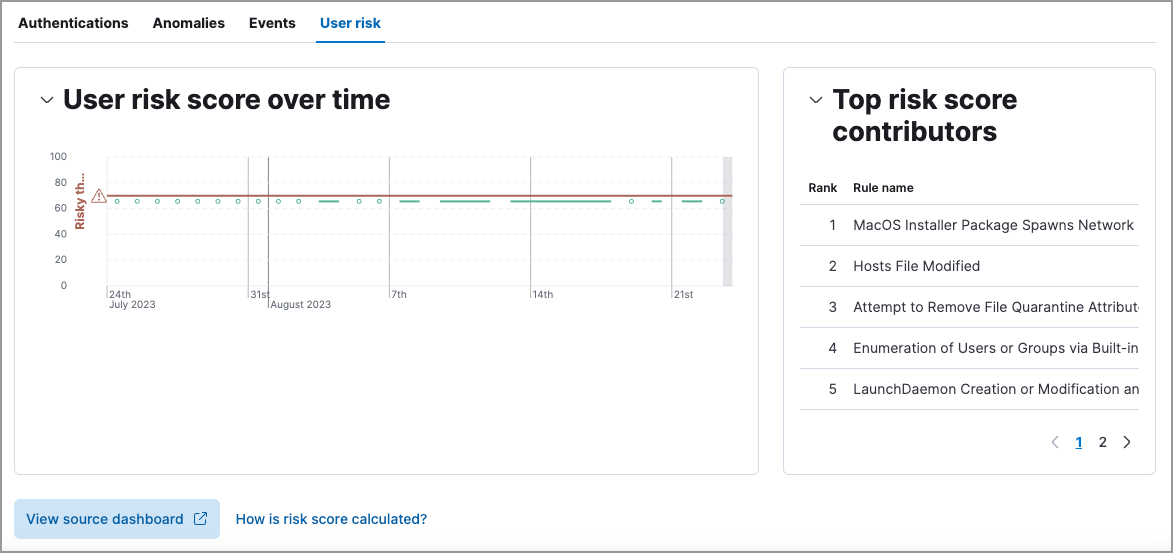Collapse the User risk score over time panel
1173x553 pixels.
[x=46, y=100]
